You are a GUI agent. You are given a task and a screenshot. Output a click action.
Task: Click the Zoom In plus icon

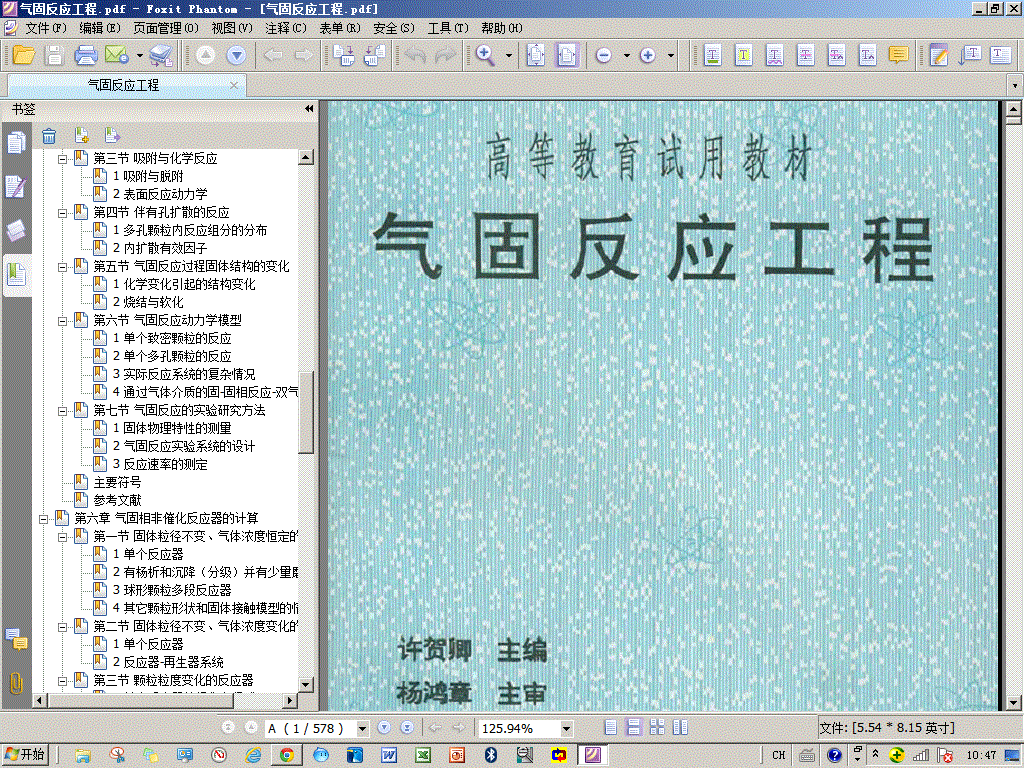tap(647, 56)
